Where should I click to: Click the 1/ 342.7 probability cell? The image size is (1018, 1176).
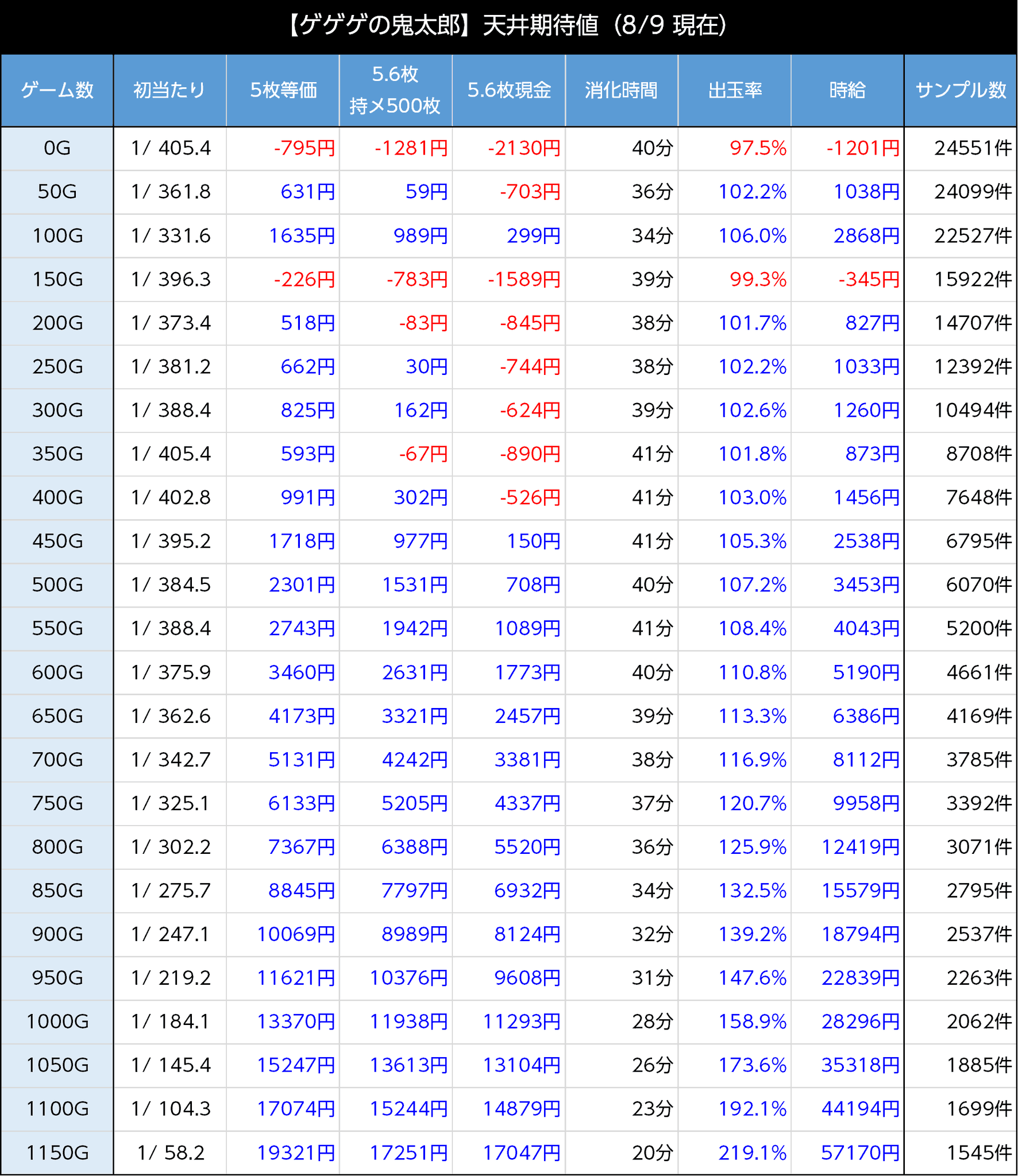coord(169,760)
